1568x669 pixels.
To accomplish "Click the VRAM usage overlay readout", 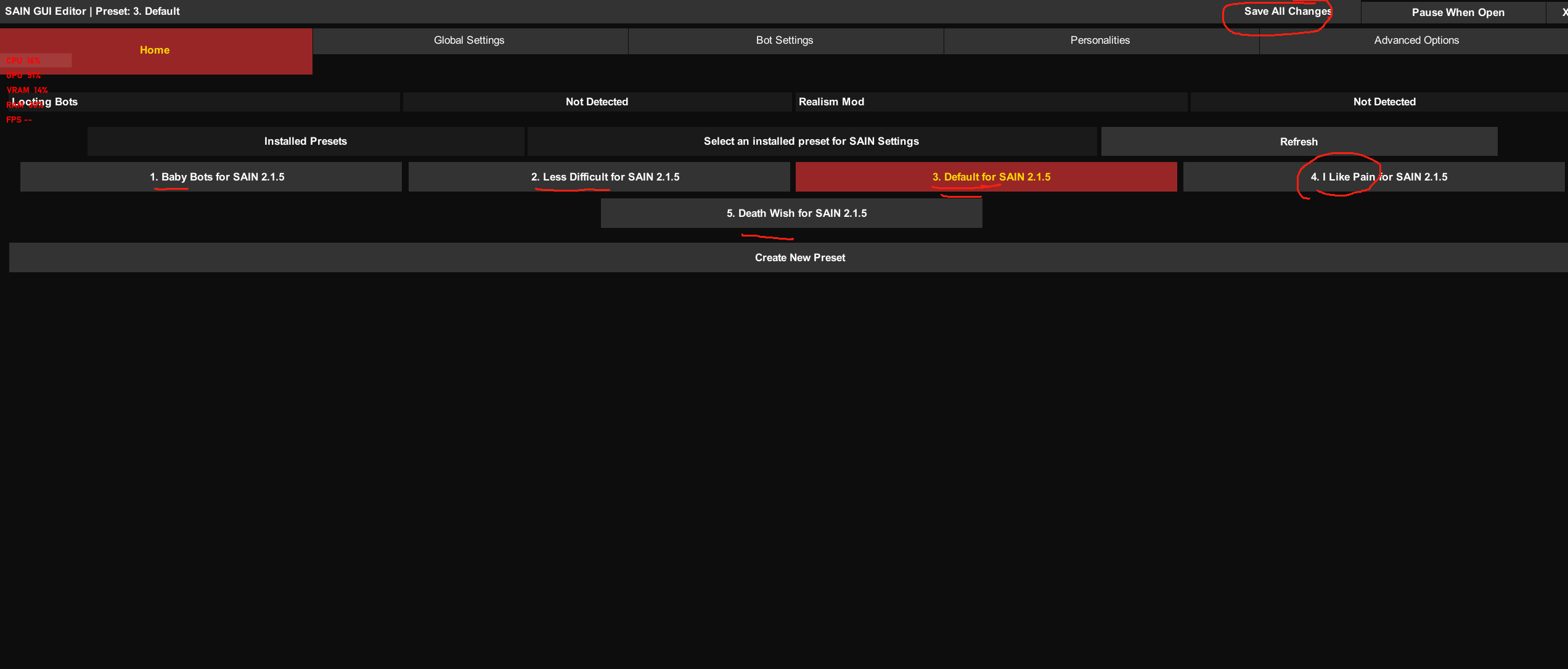I will coord(27,91).
